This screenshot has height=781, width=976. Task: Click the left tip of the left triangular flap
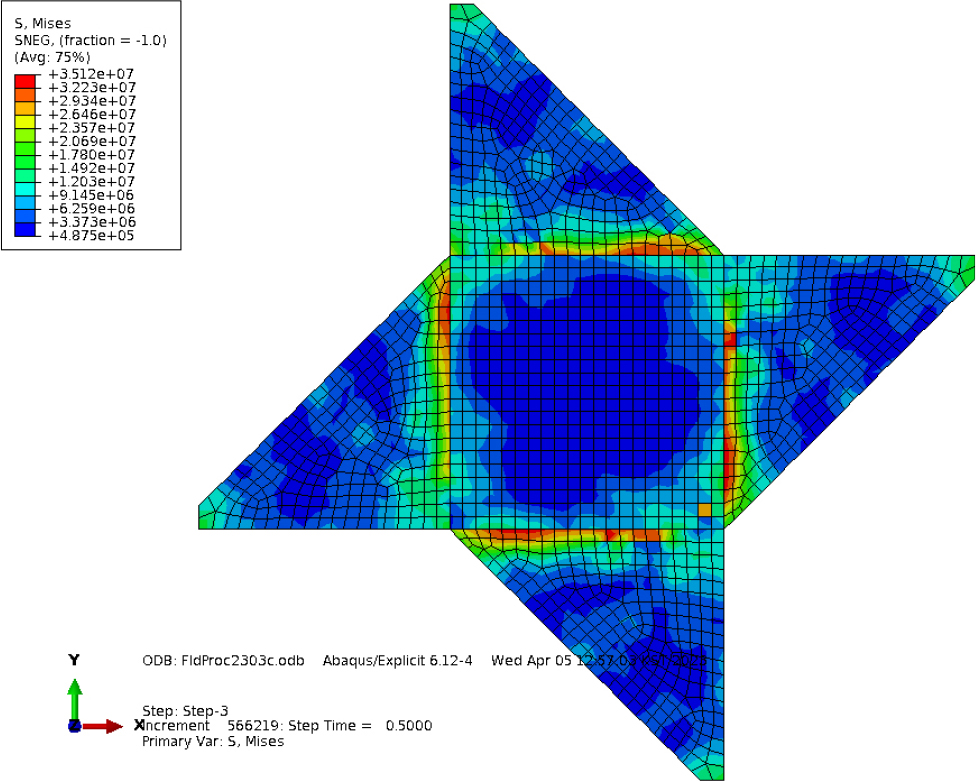[x=204, y=518]
